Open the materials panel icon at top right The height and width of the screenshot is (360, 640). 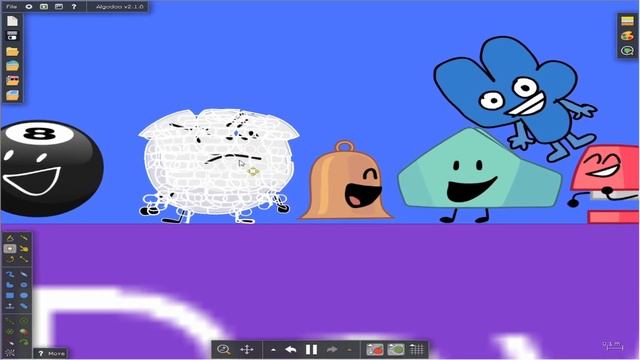coord(627,20)
